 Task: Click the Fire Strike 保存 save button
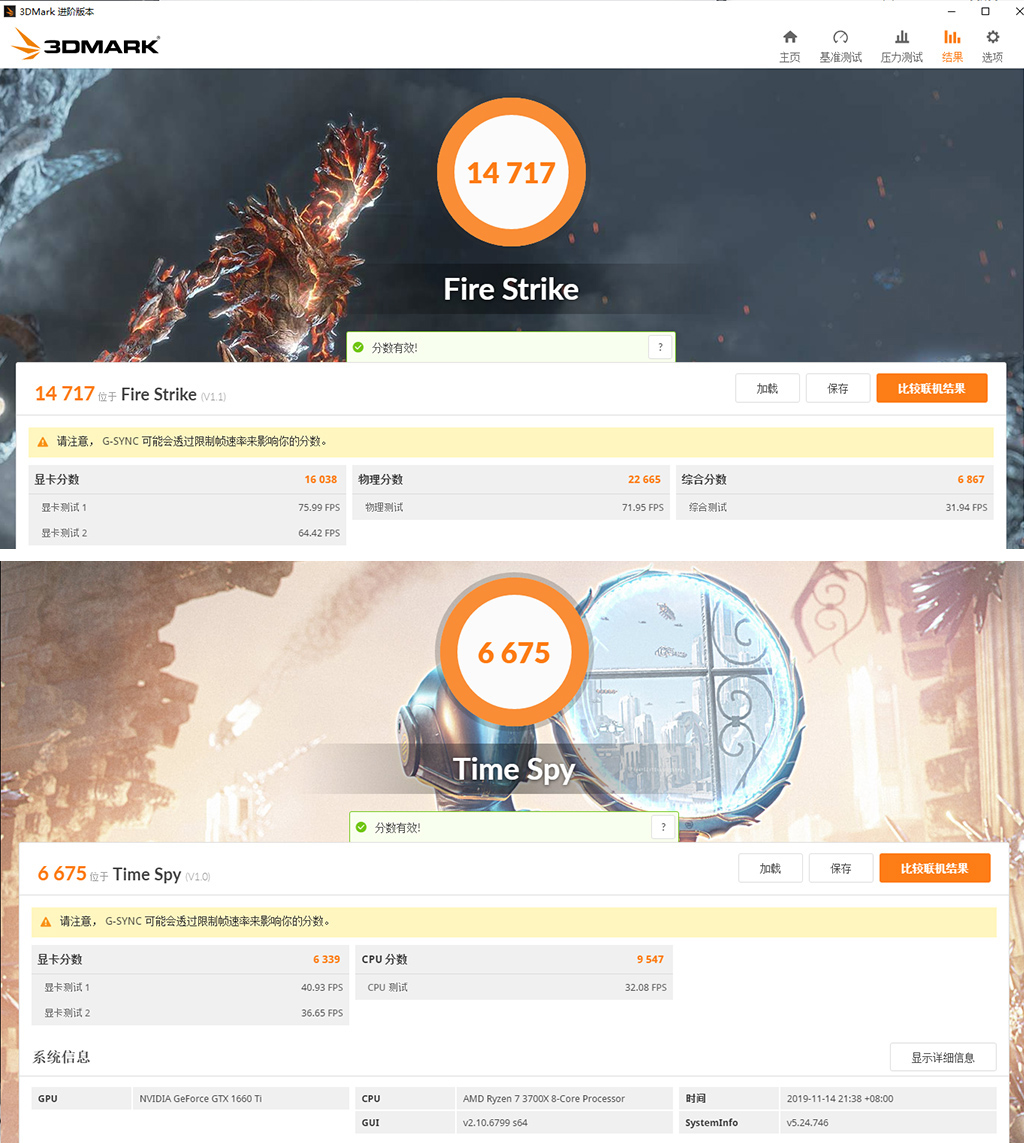pos(838,389)
